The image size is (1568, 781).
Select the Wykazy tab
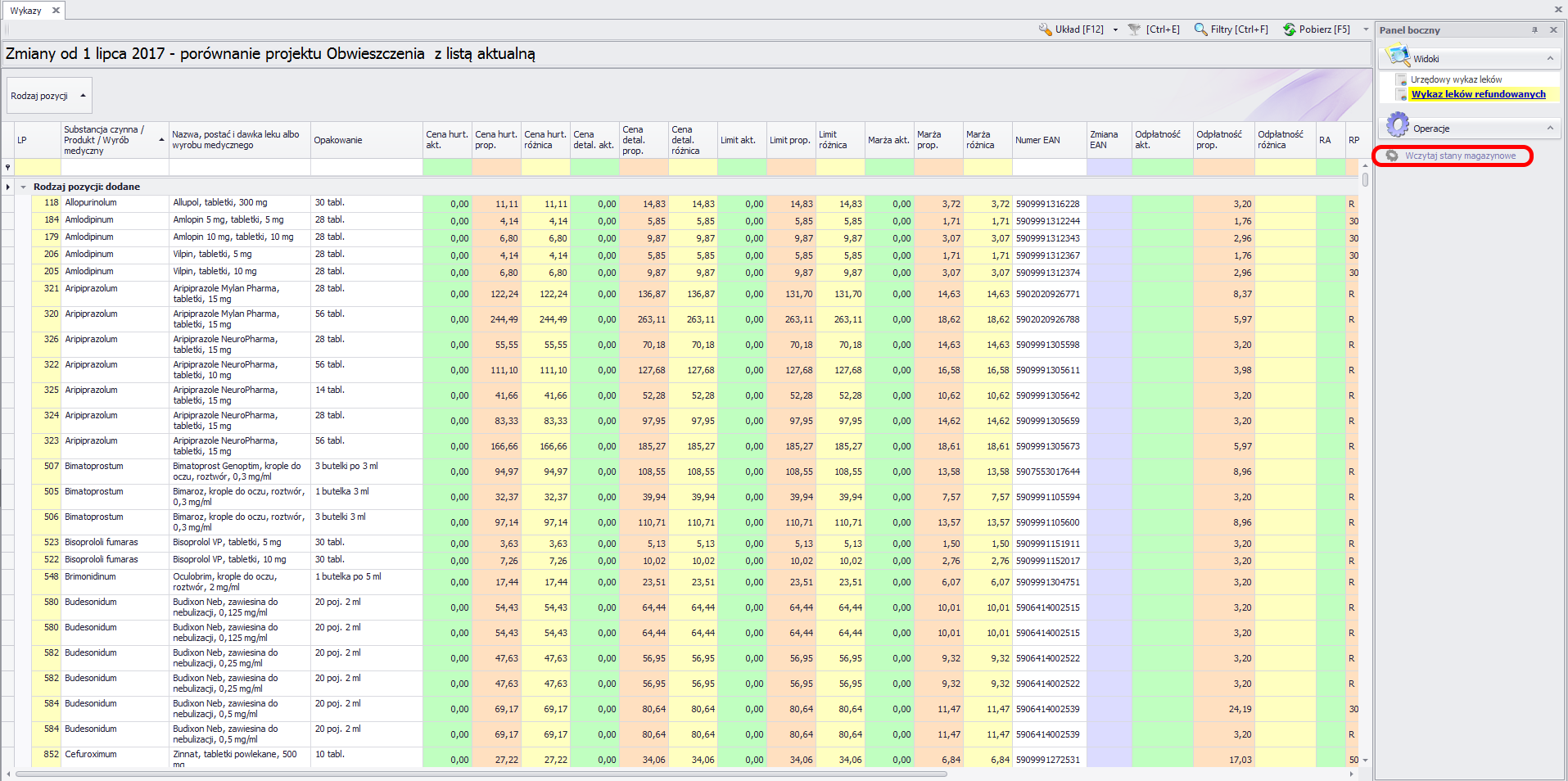pyautogui.click(x=26, y=11)
